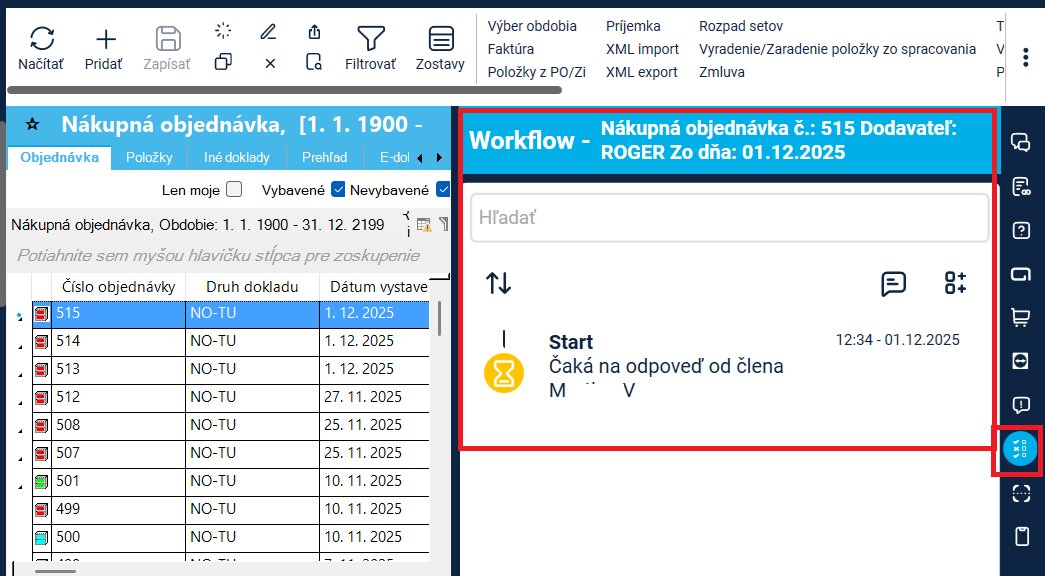Image resolution: width=1045 pixels, height=576 pixels.
Task: Open Zostavy reports
Action: pyautogui.click(x=440, y=40)
